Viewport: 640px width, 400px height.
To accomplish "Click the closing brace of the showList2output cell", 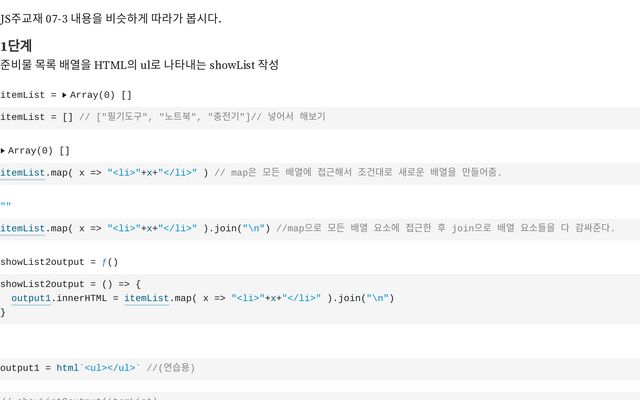I will [3, 312].
